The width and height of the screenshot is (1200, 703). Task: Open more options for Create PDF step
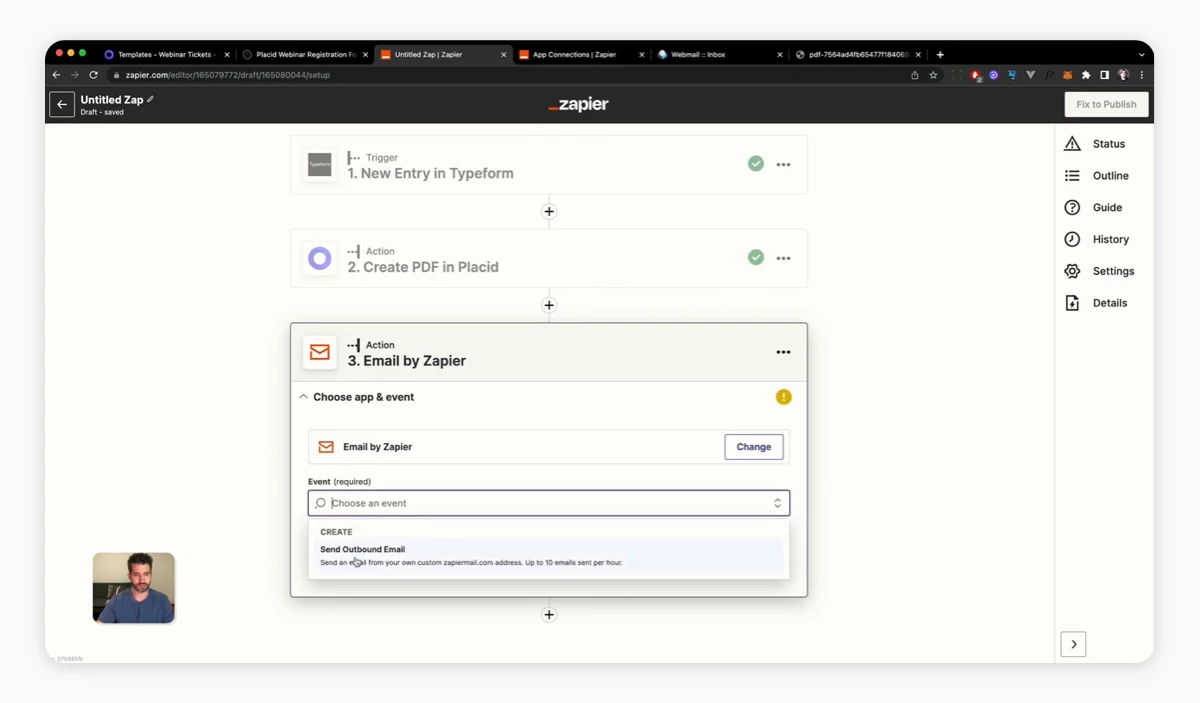[x=783, y=258]
